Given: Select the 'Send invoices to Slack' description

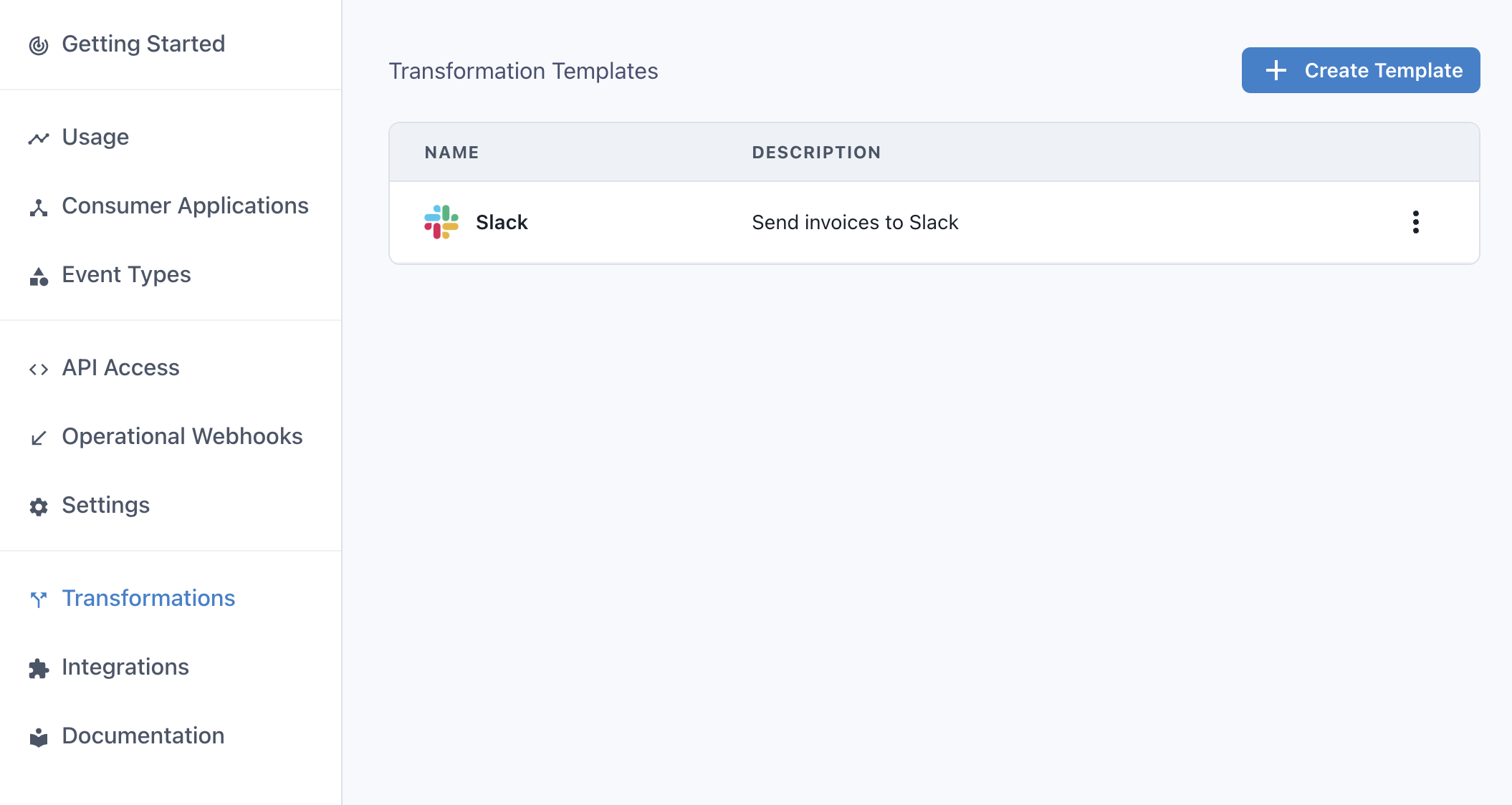Looking at the screenshot, I should 855,223.
